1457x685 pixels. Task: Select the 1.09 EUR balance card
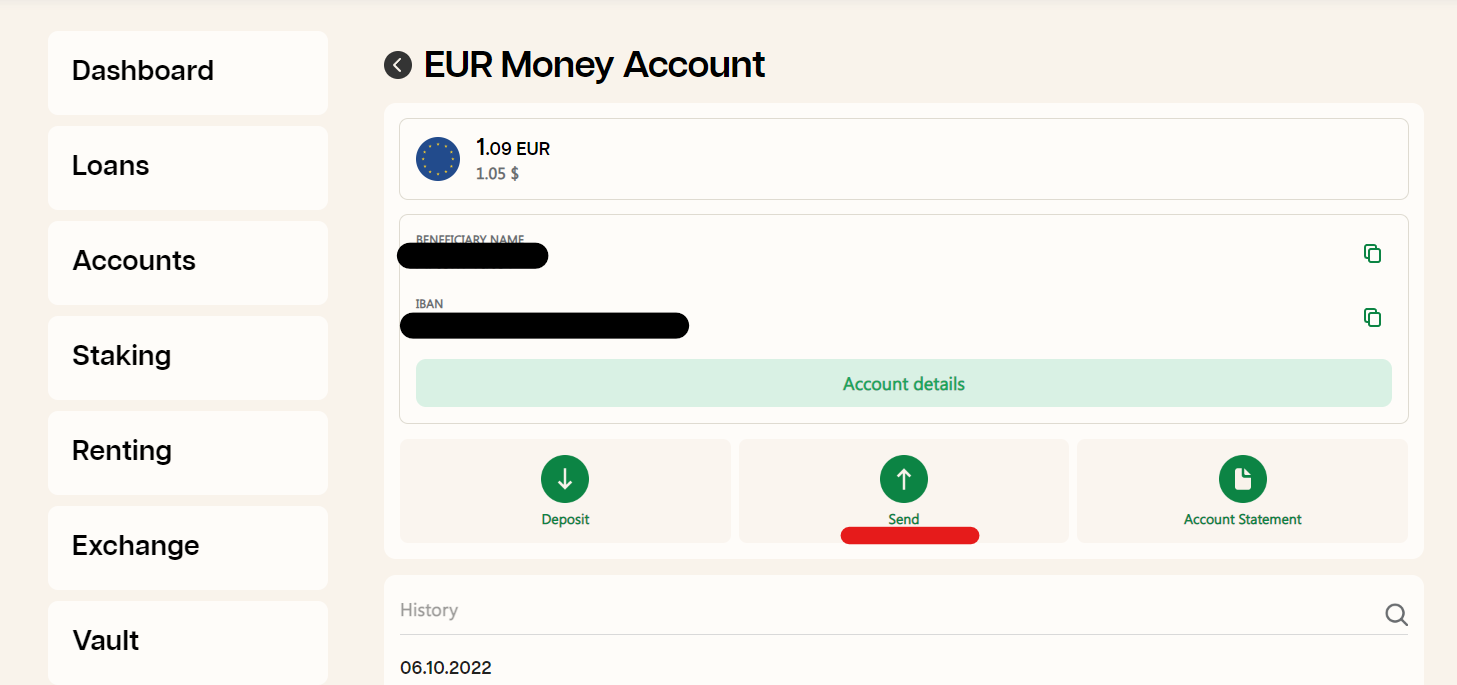click(x=904, y=159)
